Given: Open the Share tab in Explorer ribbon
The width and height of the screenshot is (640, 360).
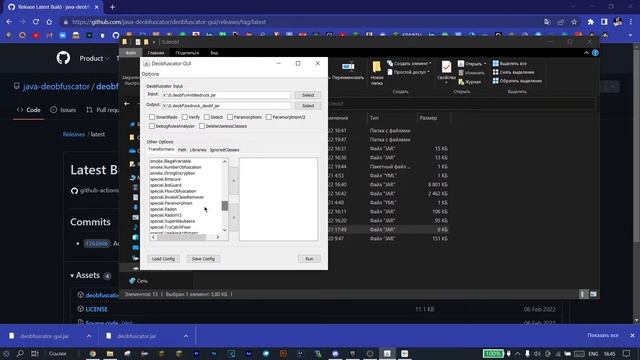Looking at the screenshot, I should pyautogui.click(x=187, y=53).
